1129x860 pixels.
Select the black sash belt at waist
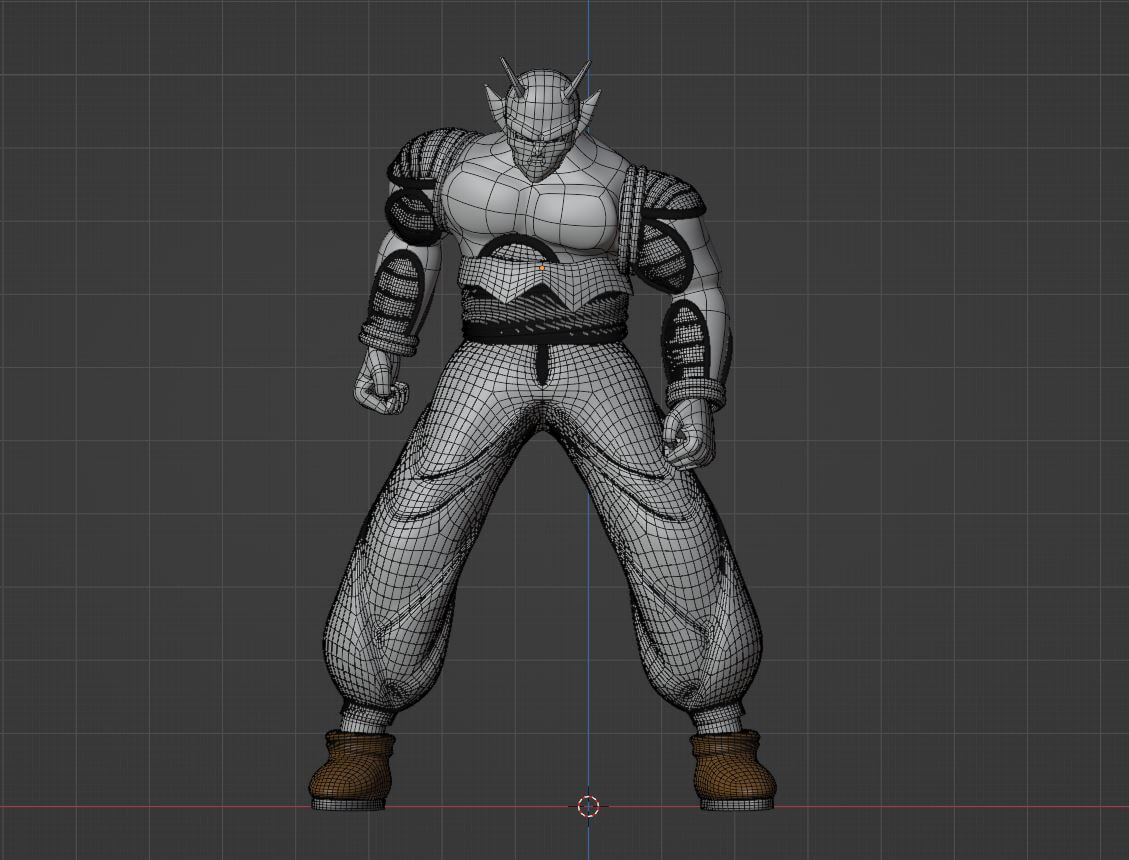[x=544, y=331]
